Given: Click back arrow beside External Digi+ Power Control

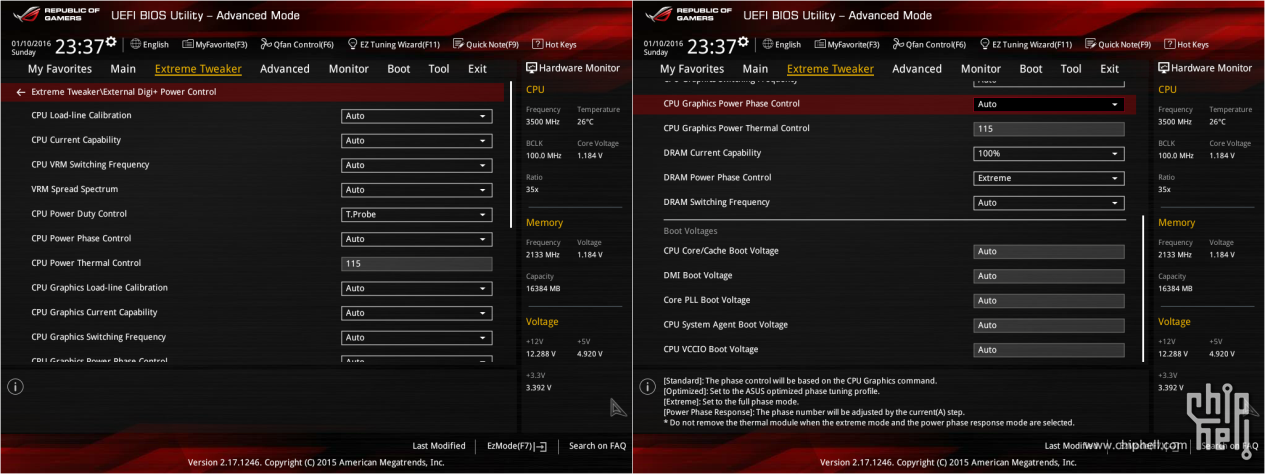Looking at the screenshot, I should [21, 92].
